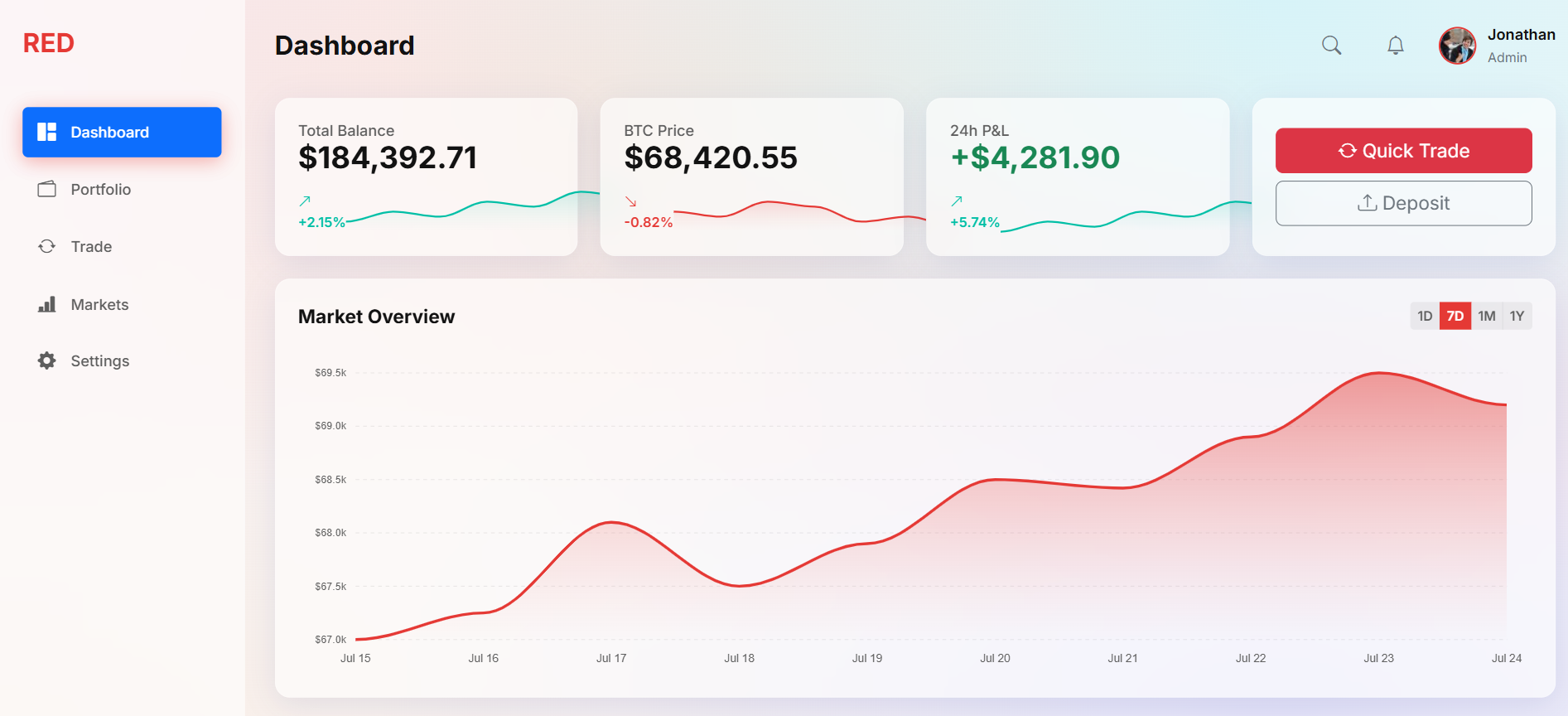Switch chart range to 1D
1568x716 pixels.
click(1425, 316)
